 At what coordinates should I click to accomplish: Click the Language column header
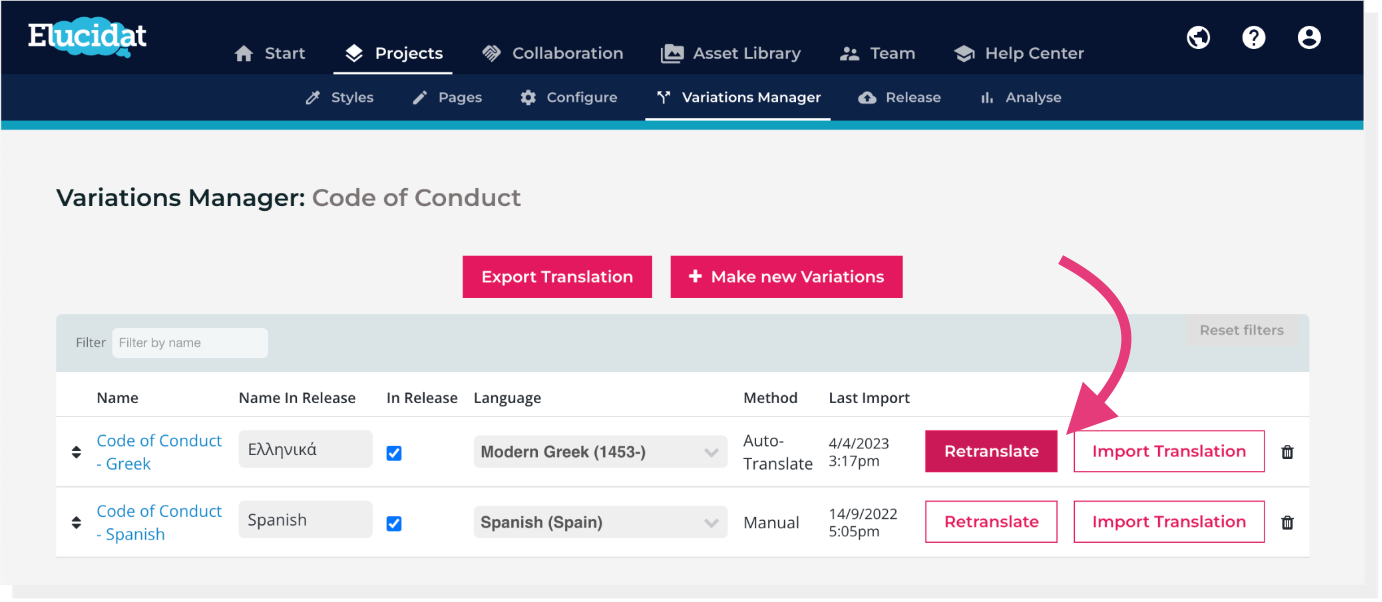[507, 398]
